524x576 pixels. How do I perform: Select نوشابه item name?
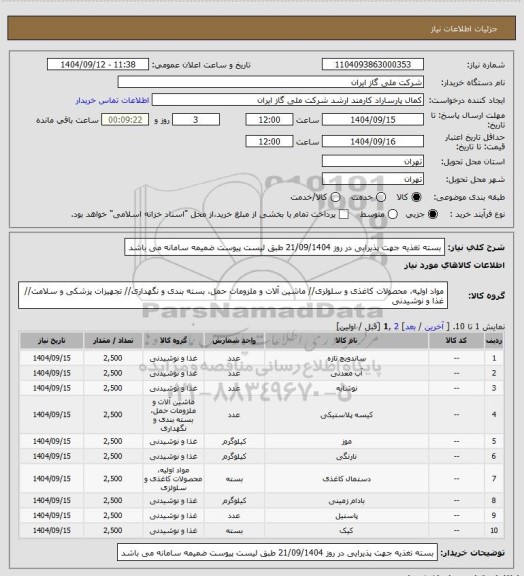pos(346,388)
